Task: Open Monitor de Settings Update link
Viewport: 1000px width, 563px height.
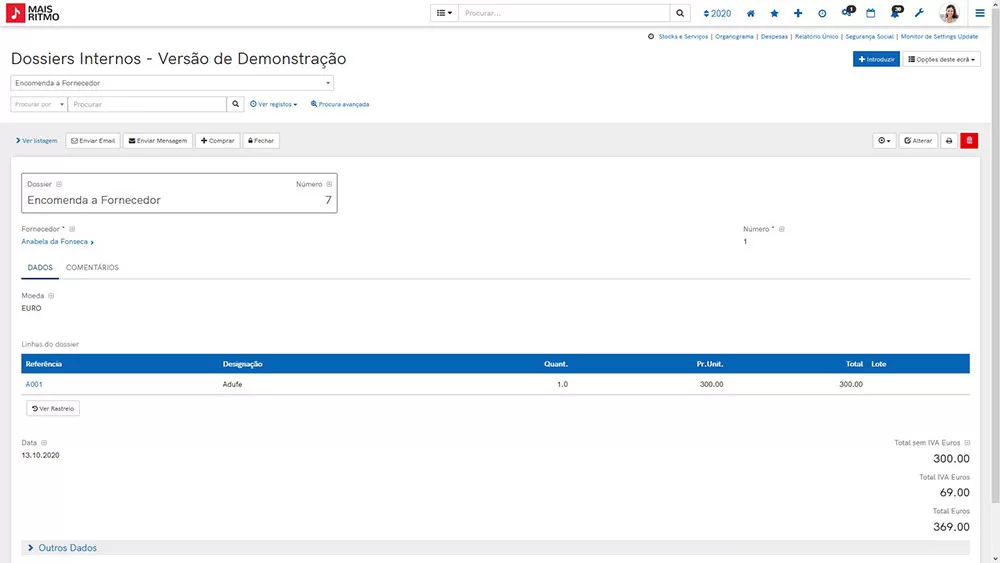Action: point(939,36)
